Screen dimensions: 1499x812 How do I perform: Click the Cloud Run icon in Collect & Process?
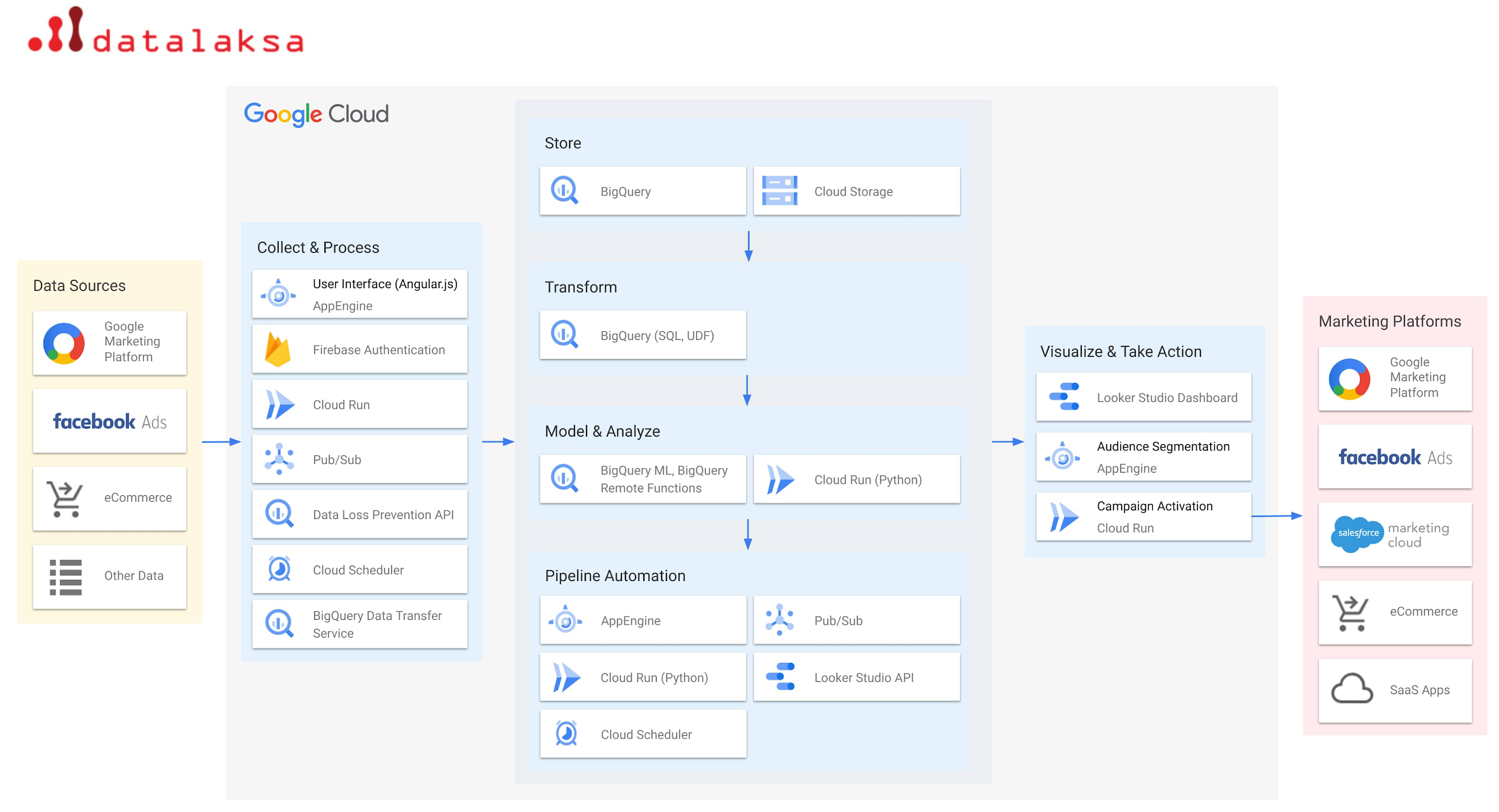[279, 405]
